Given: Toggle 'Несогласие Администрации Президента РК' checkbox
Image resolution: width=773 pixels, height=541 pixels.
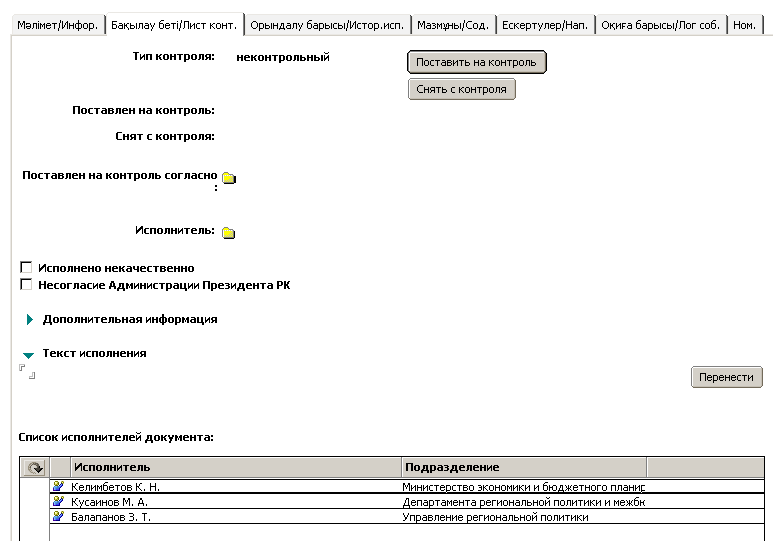Looking at the screenshot, I should [26, 285].
